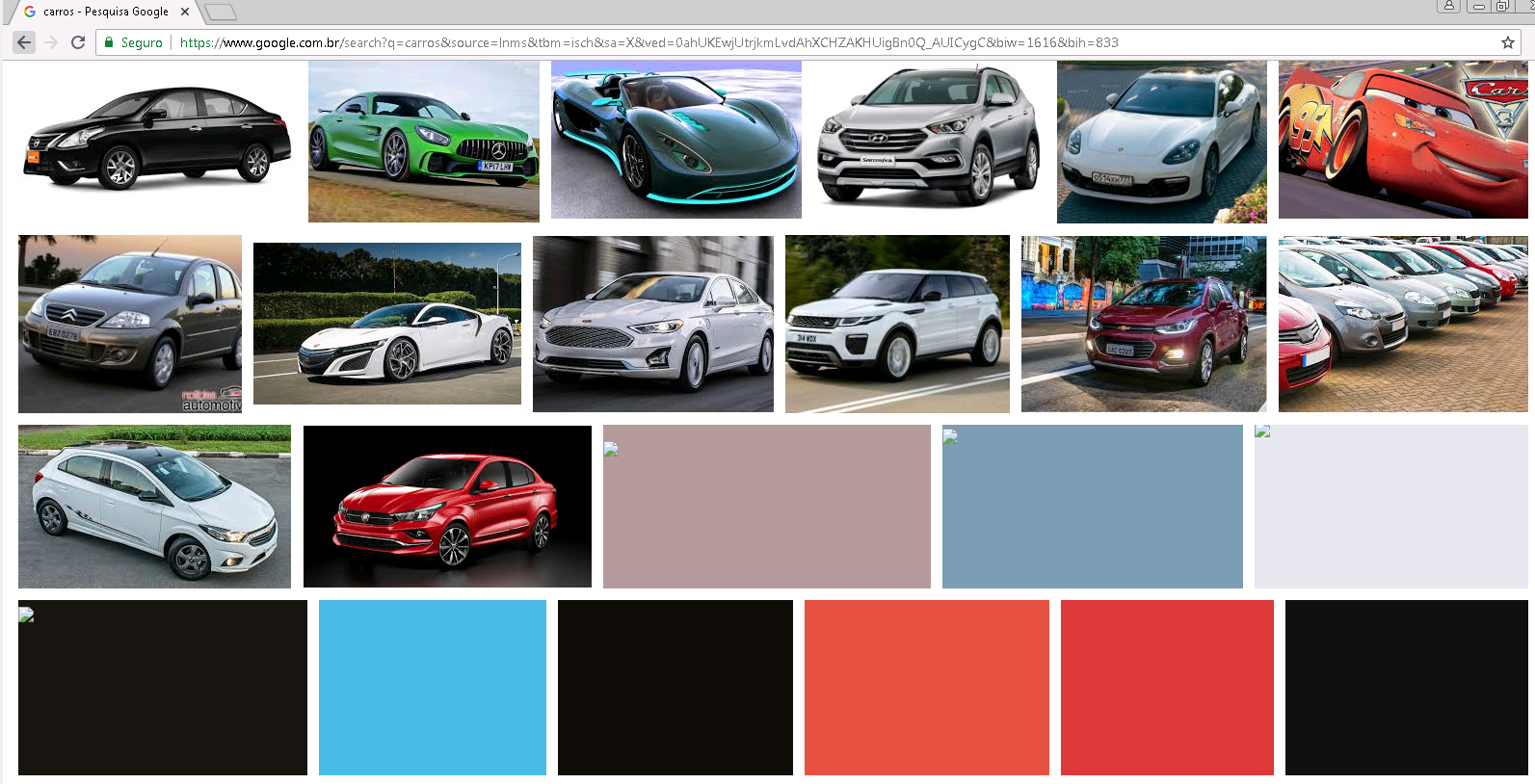This screenshot has height=784, width=1535.
Task: Click the coral orange-red placeholder tile
Action: click(x=926, y=687)
